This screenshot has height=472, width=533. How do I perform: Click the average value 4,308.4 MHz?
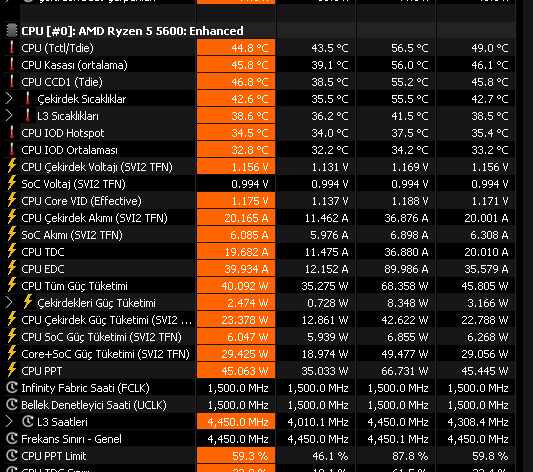(x=478, y=422)
